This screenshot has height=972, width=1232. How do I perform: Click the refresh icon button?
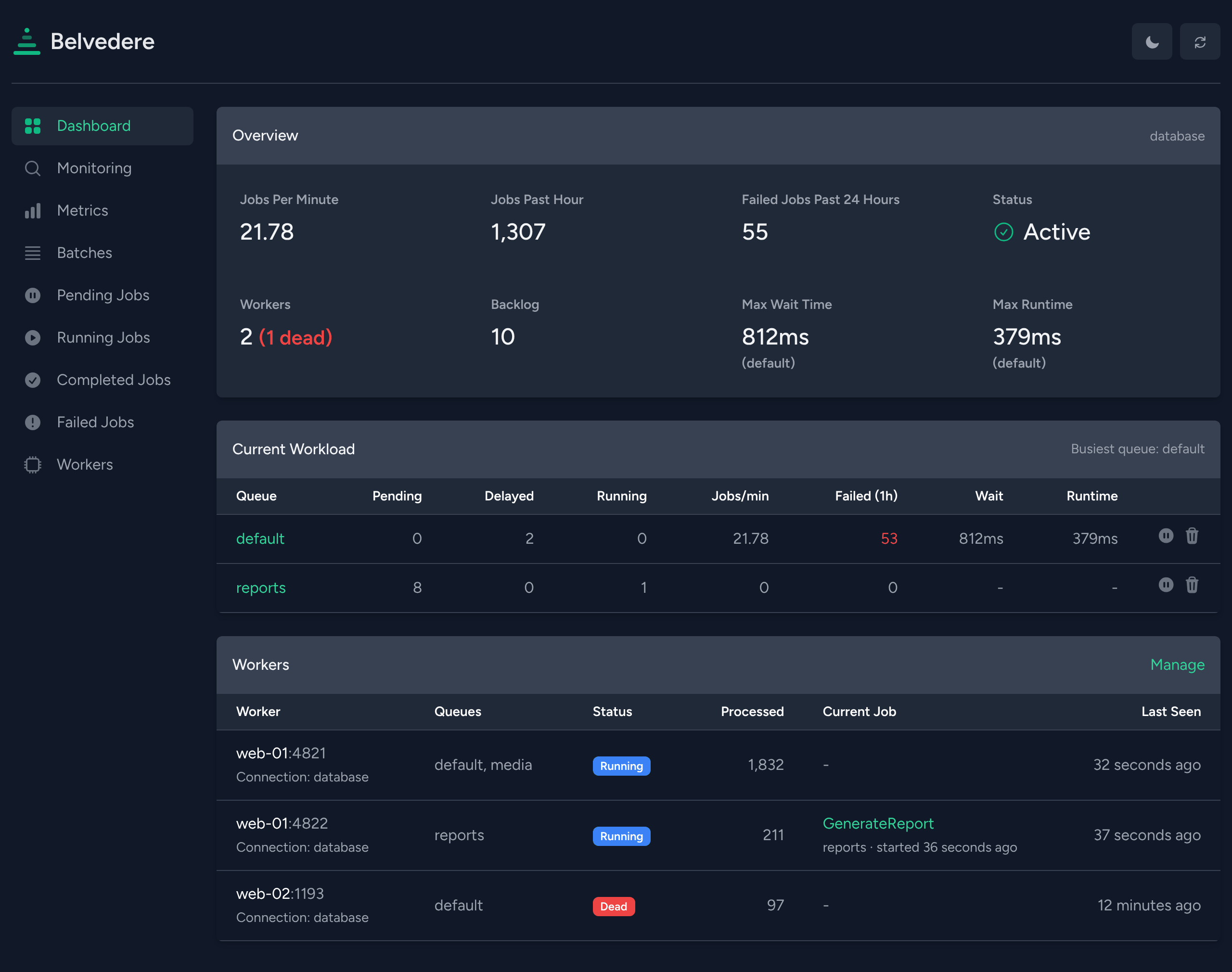[x=1200, y=41]
